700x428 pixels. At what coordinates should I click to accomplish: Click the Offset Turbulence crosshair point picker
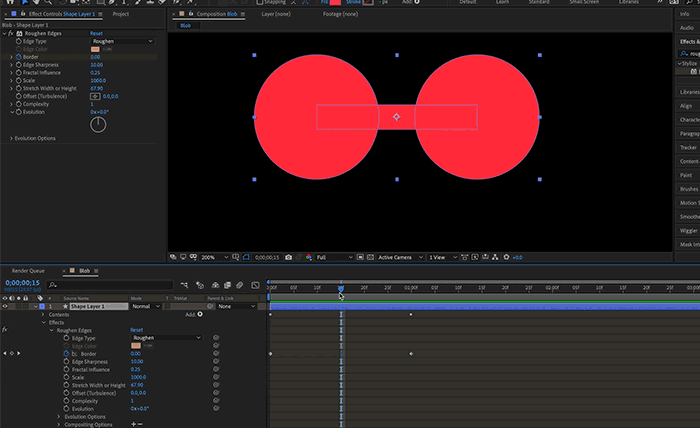coord(95,96)
